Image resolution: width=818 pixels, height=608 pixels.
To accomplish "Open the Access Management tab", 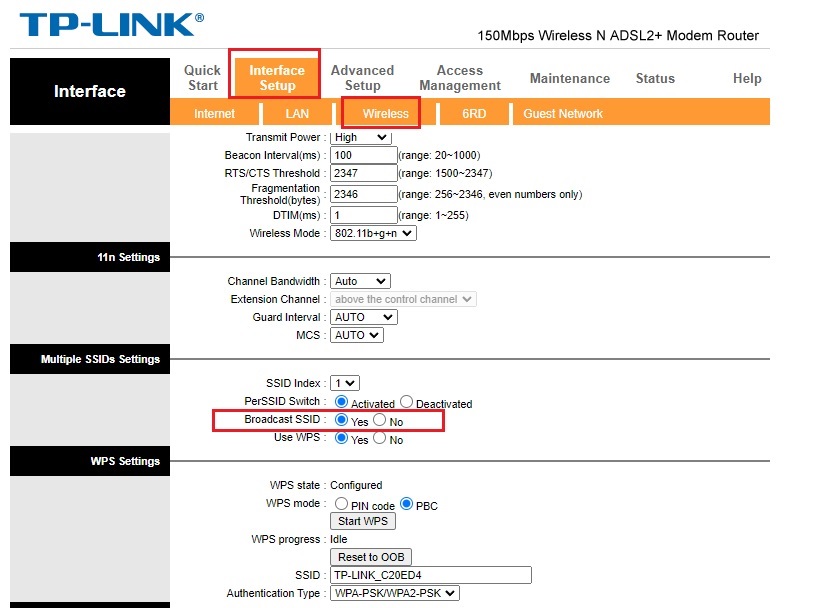I will click(460, 78).
